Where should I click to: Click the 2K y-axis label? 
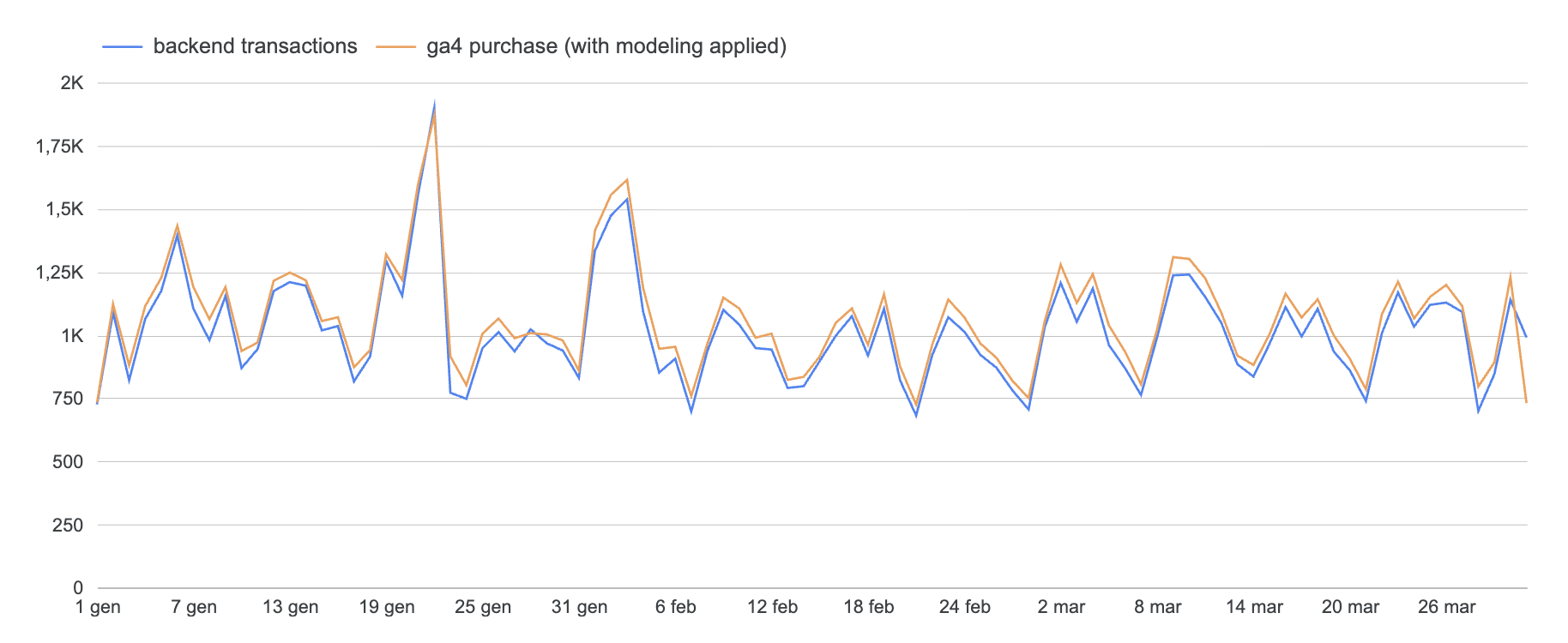(x=72, y=83)
